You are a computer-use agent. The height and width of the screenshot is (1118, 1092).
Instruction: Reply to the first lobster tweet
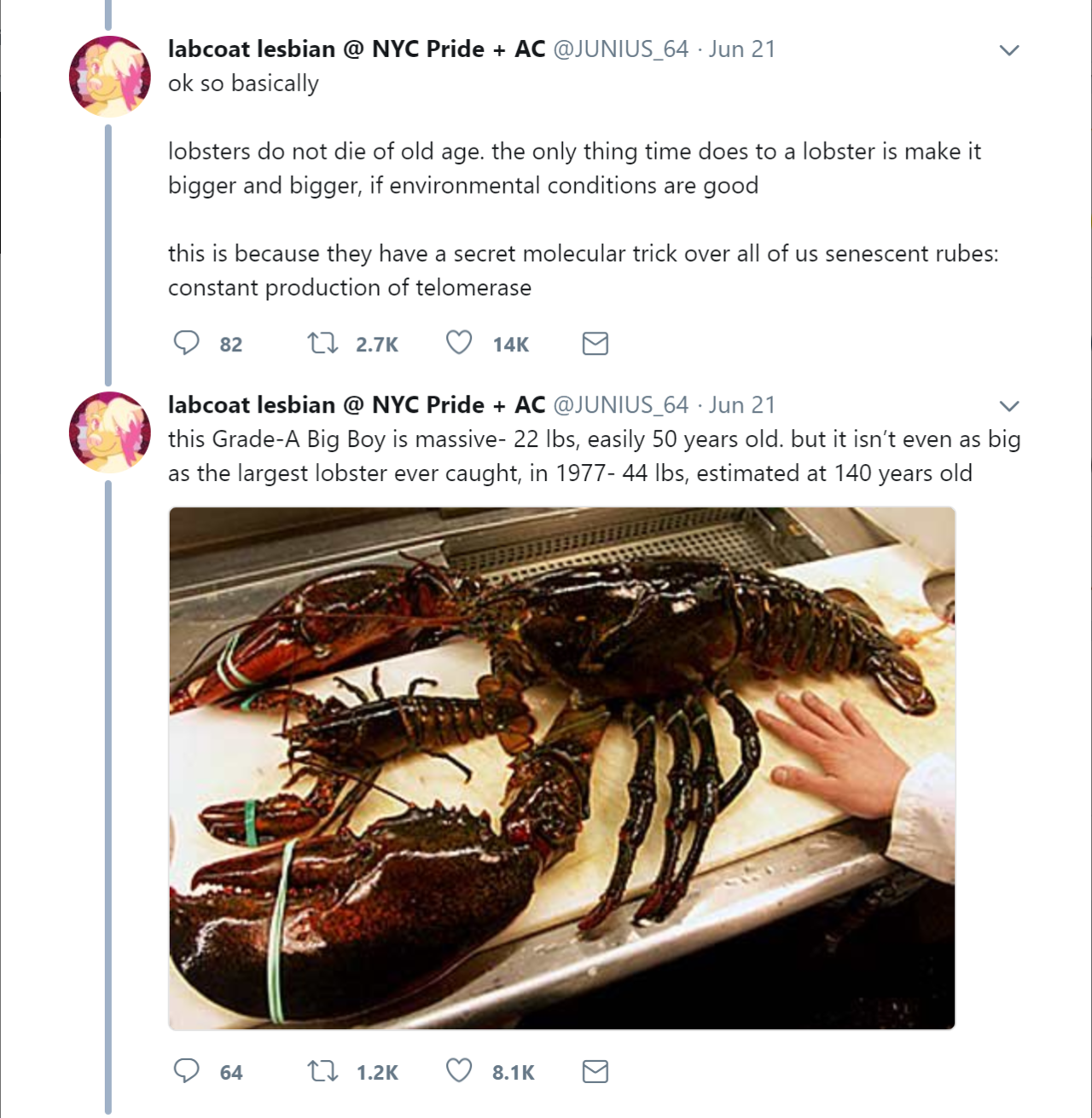186,343
